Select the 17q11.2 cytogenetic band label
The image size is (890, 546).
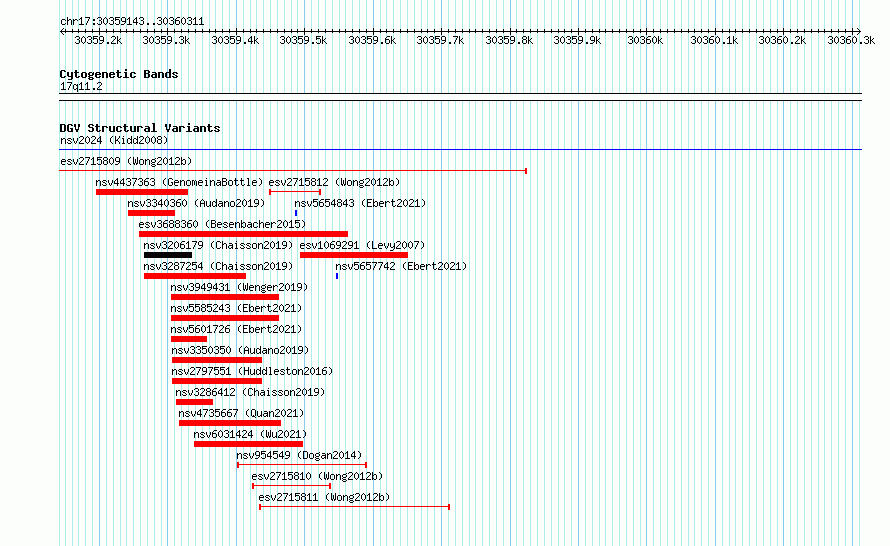coord(81,86)
